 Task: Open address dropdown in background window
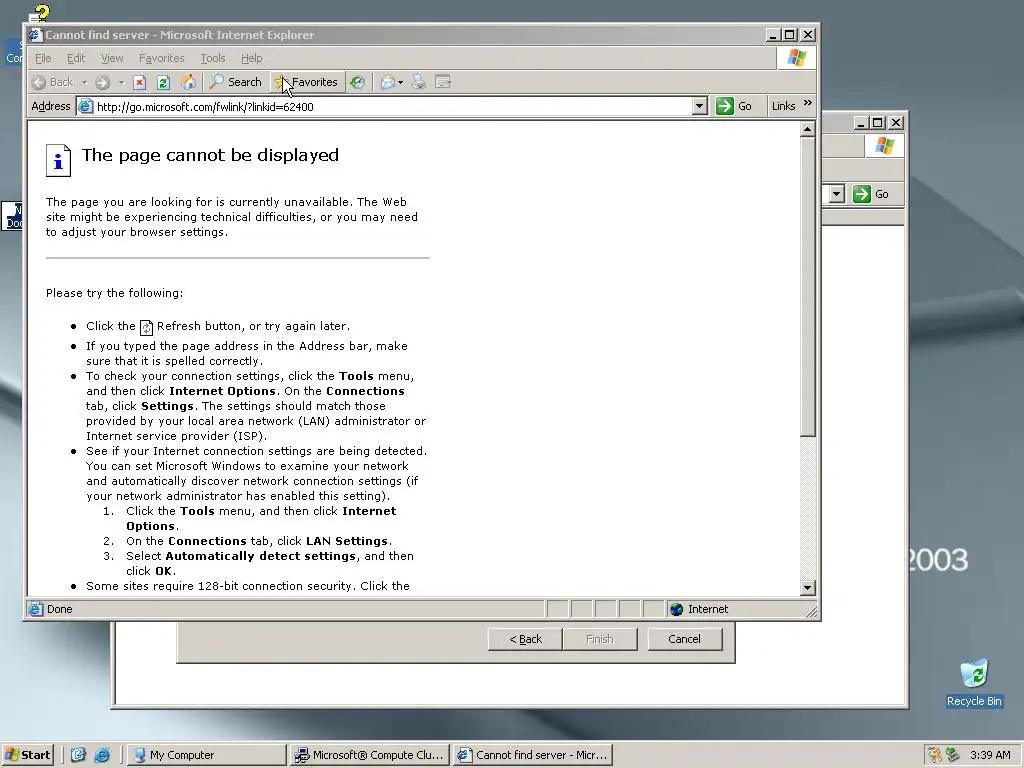(837, 194)
